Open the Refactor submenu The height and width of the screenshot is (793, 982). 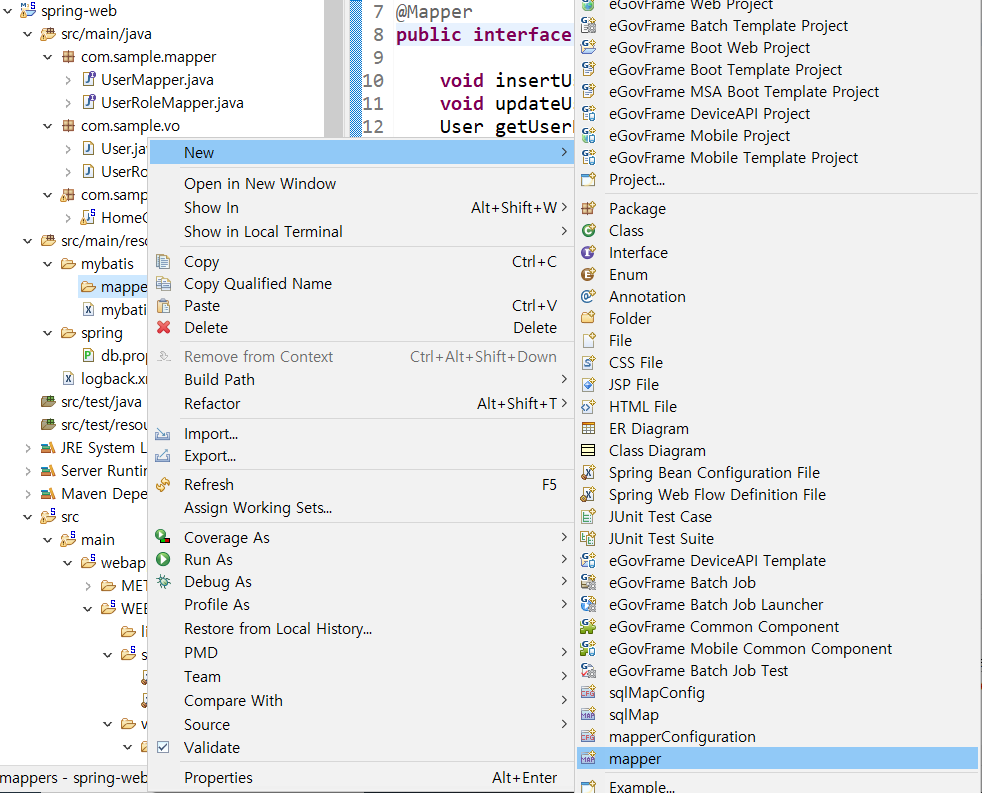(362, 403)
